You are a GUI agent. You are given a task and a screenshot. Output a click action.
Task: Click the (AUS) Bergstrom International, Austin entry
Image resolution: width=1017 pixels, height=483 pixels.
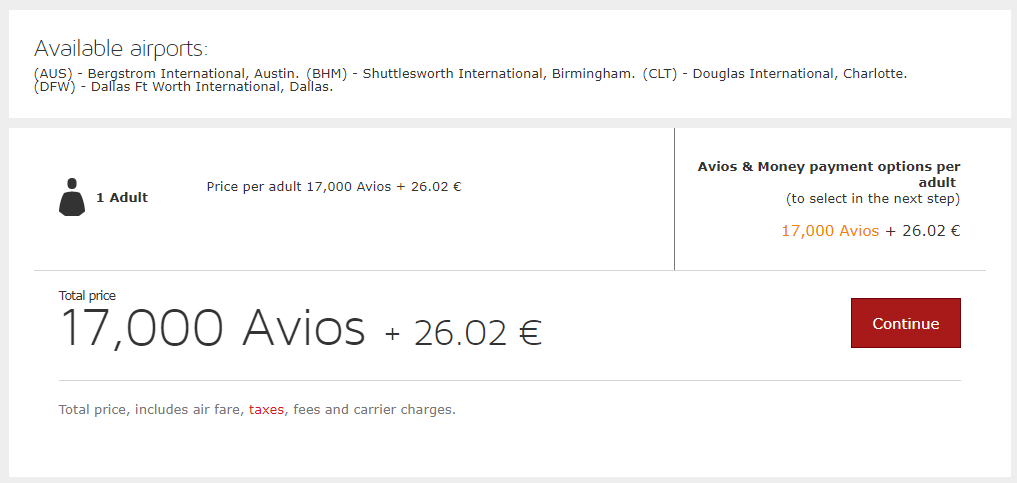[166, 73]
